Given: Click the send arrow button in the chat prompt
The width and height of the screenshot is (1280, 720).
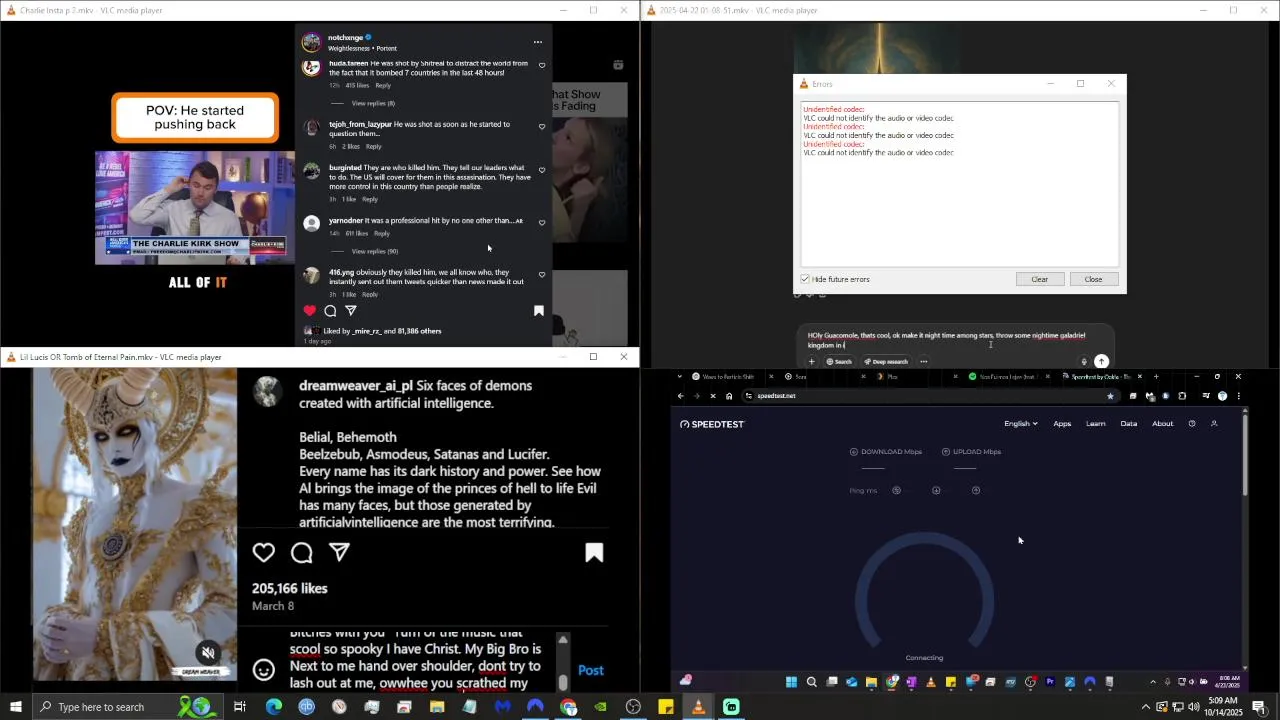Looking at the screenshot, I should click(1101, 362).
